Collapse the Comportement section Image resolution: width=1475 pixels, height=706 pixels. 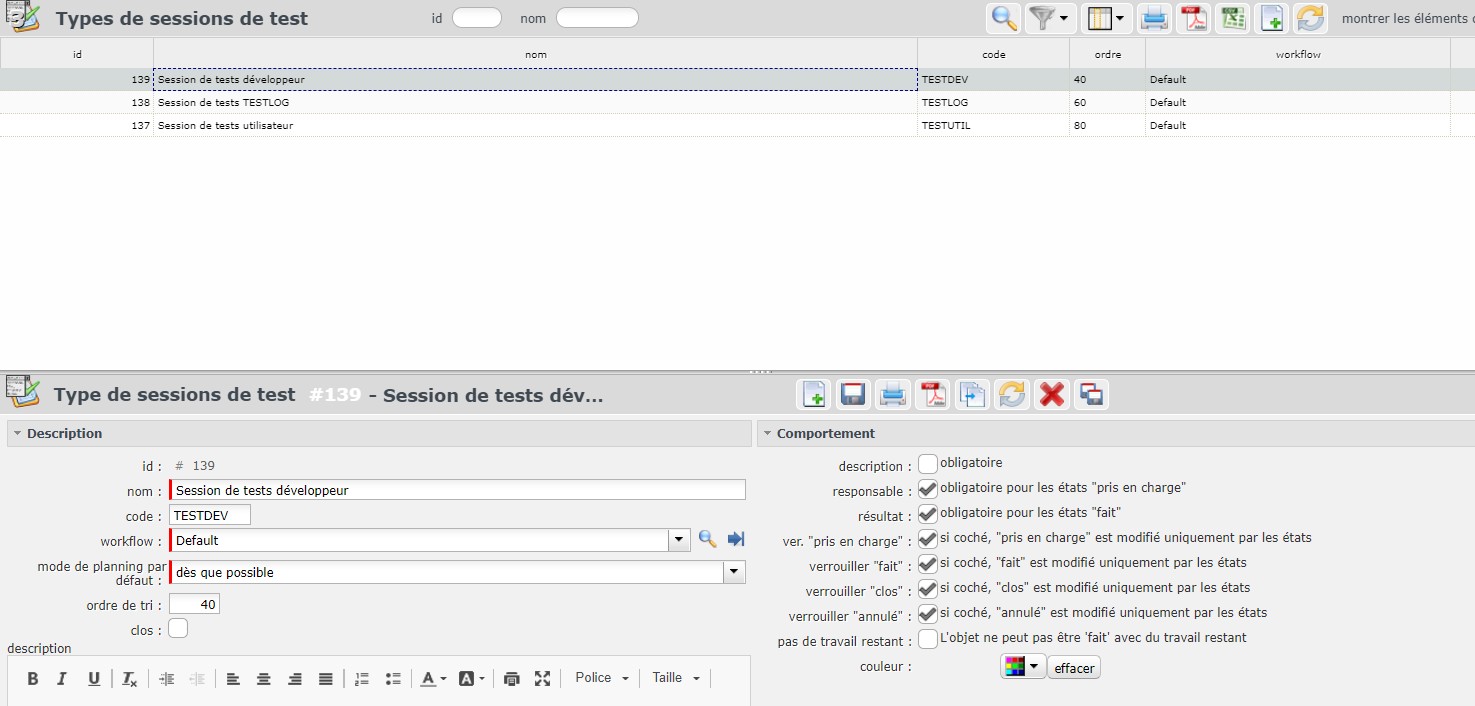(x=767, y=433)
